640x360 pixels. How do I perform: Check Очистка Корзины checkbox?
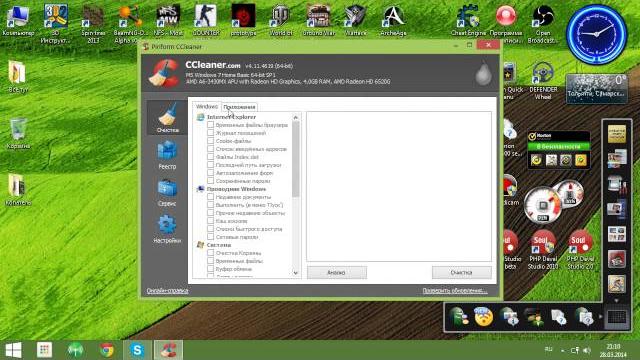coord(211,253)
